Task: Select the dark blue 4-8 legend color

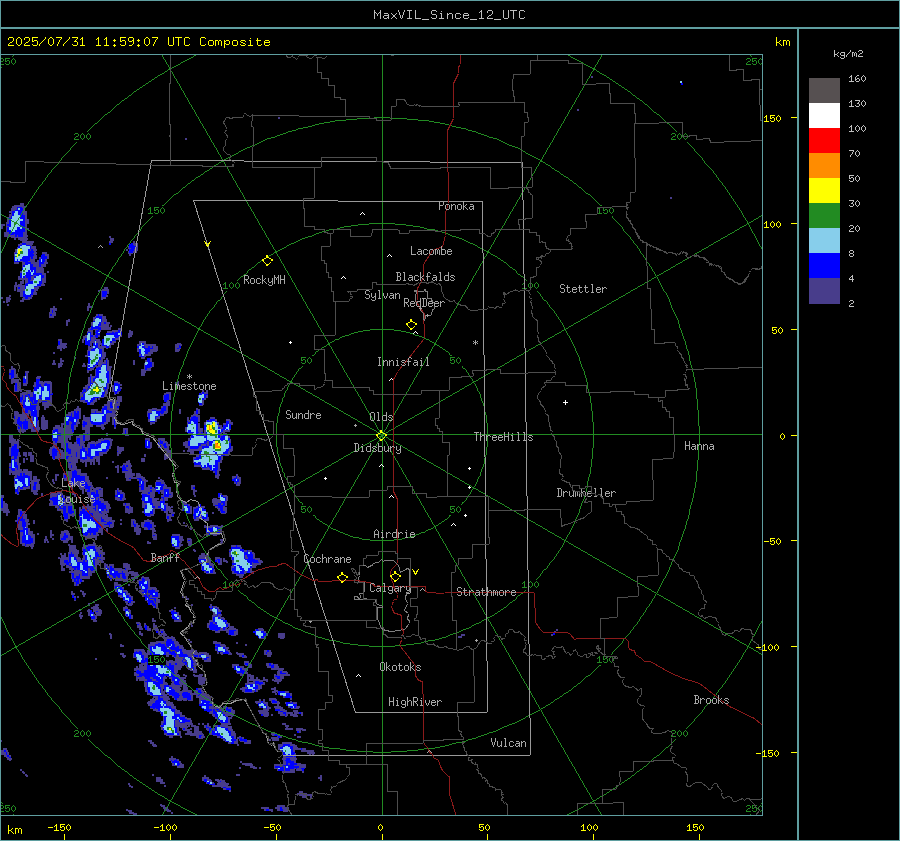Action: pos(824,266)
